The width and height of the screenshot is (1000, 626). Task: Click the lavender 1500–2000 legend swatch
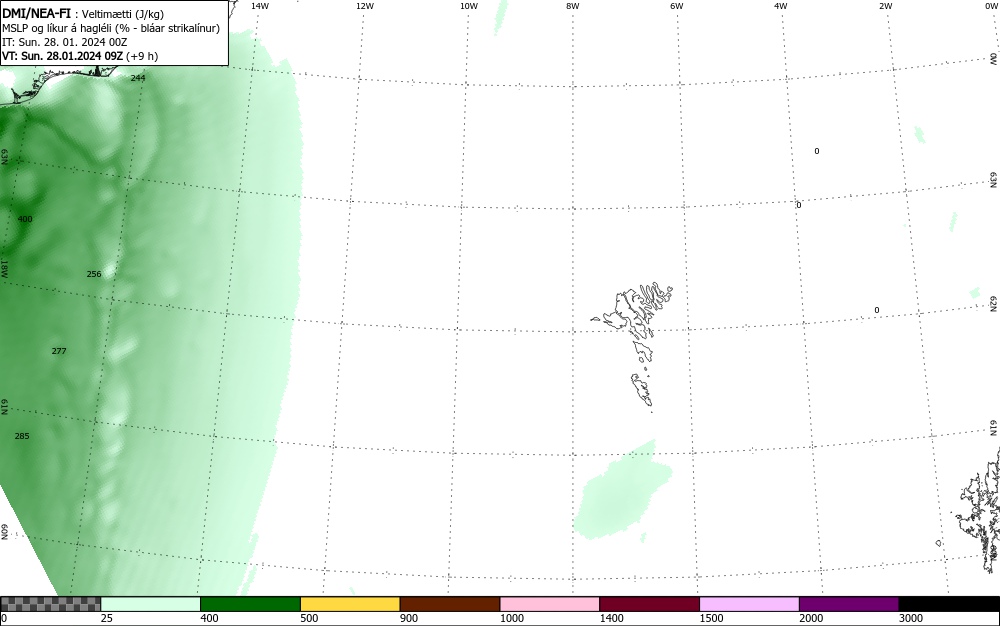[x=749, y=604]
